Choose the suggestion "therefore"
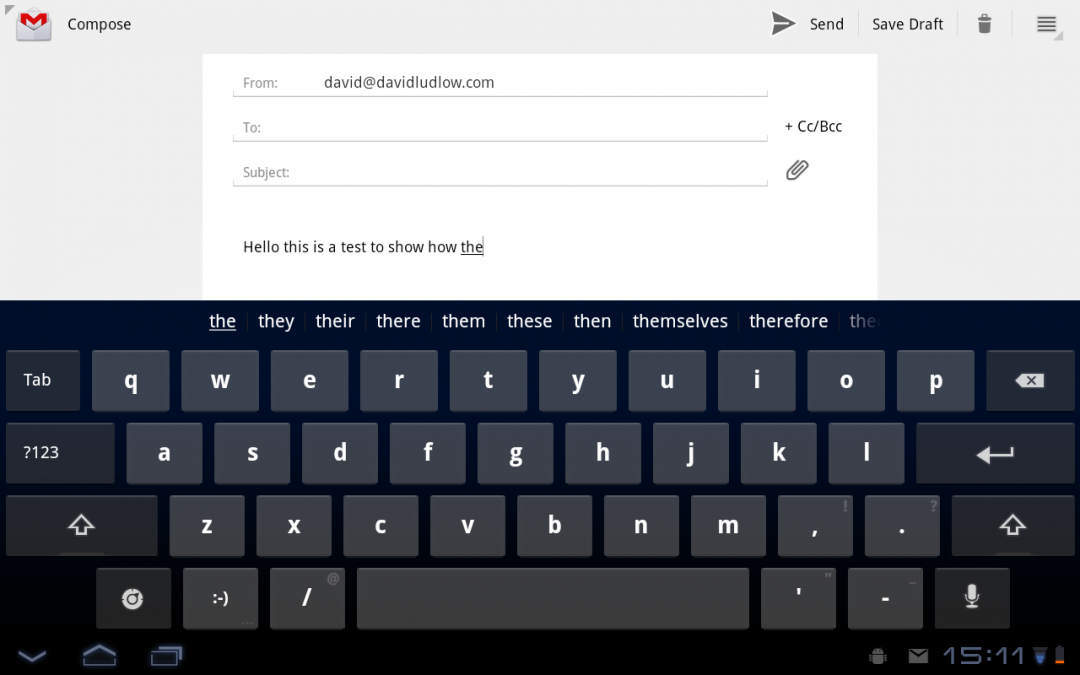Image resolution: width=1080 pixels, height=675 pixels. coord(788,321)
